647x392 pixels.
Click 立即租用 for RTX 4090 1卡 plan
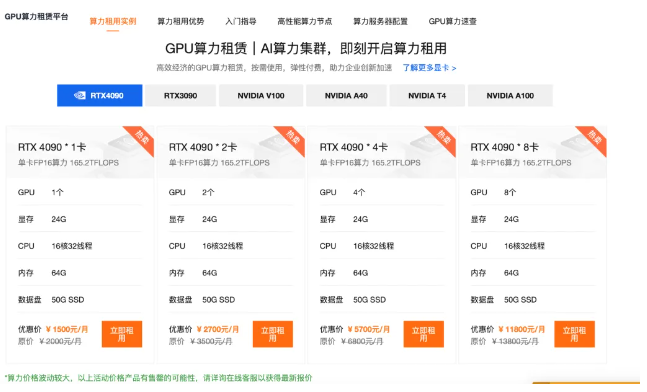pos(122,334)
